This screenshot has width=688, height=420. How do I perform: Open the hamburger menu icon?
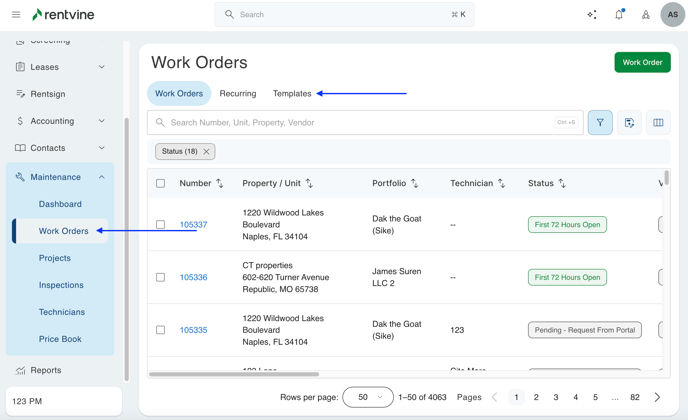(x=16, y=15)
